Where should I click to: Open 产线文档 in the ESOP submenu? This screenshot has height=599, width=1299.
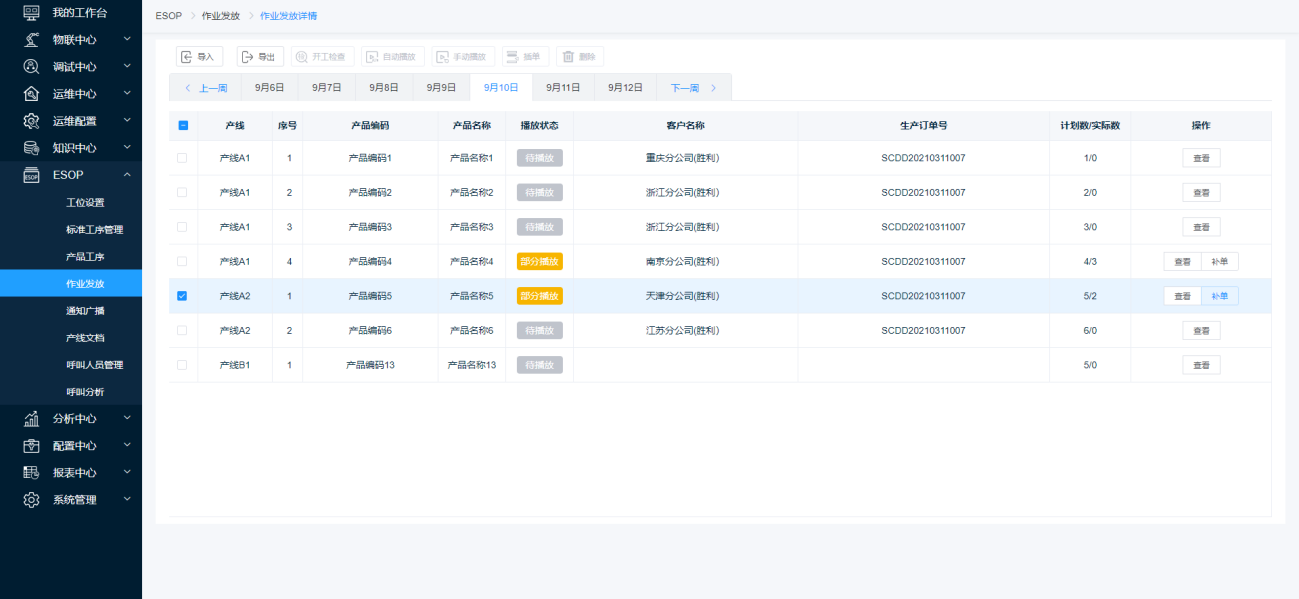point(85,338)
